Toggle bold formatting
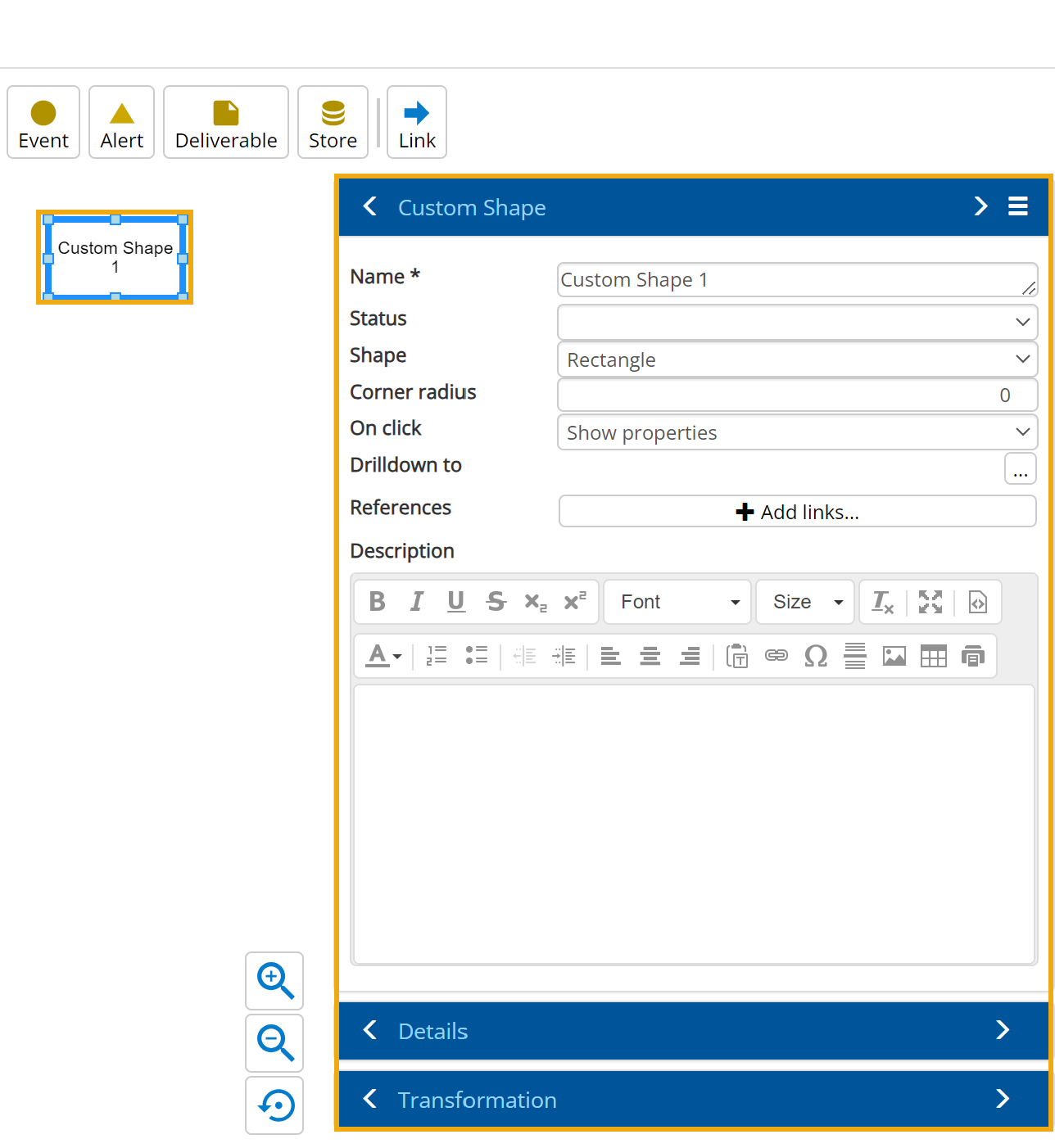 tap(377, 602)
